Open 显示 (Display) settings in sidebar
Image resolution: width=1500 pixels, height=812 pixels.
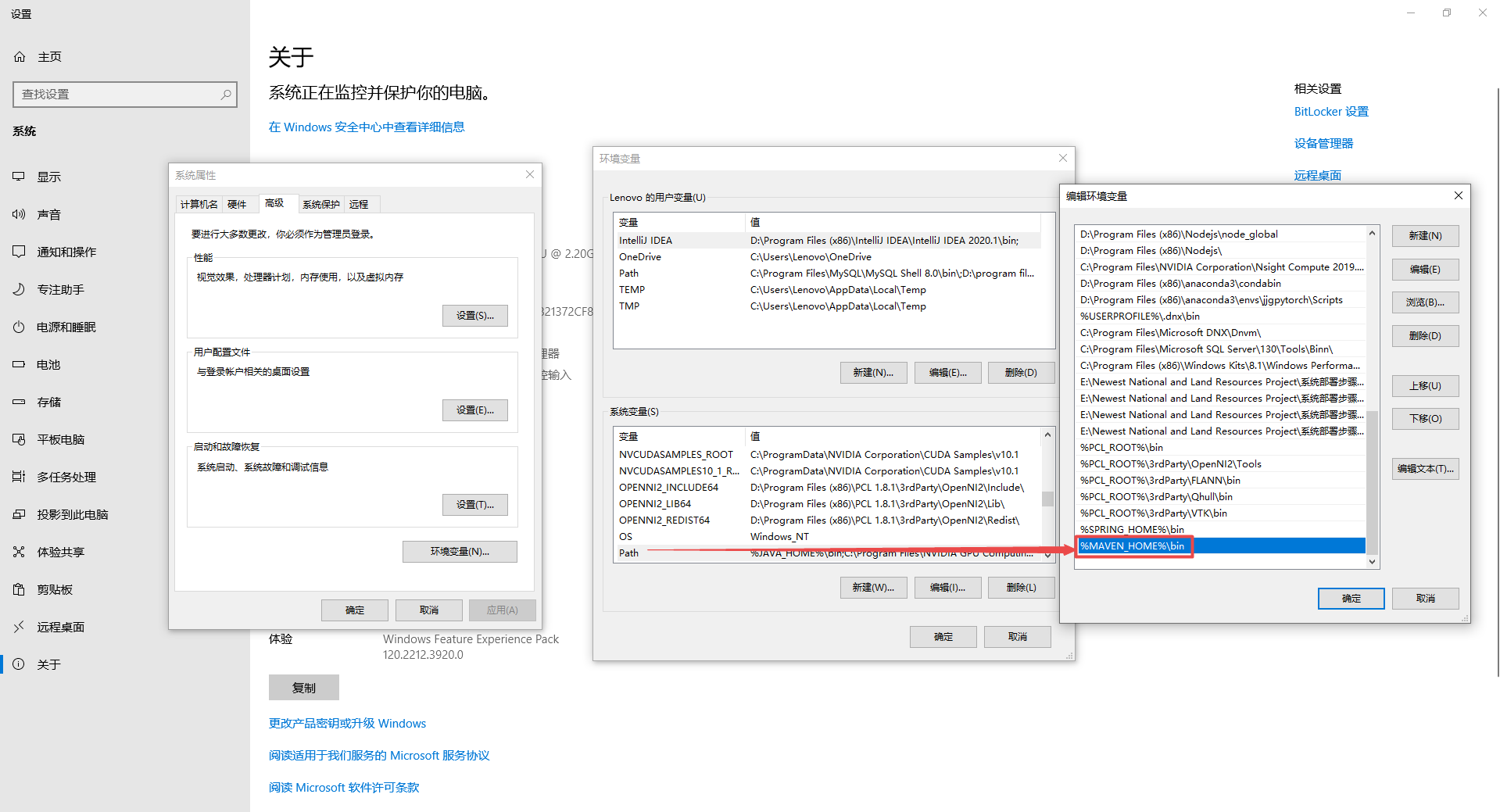click(48, 177)
